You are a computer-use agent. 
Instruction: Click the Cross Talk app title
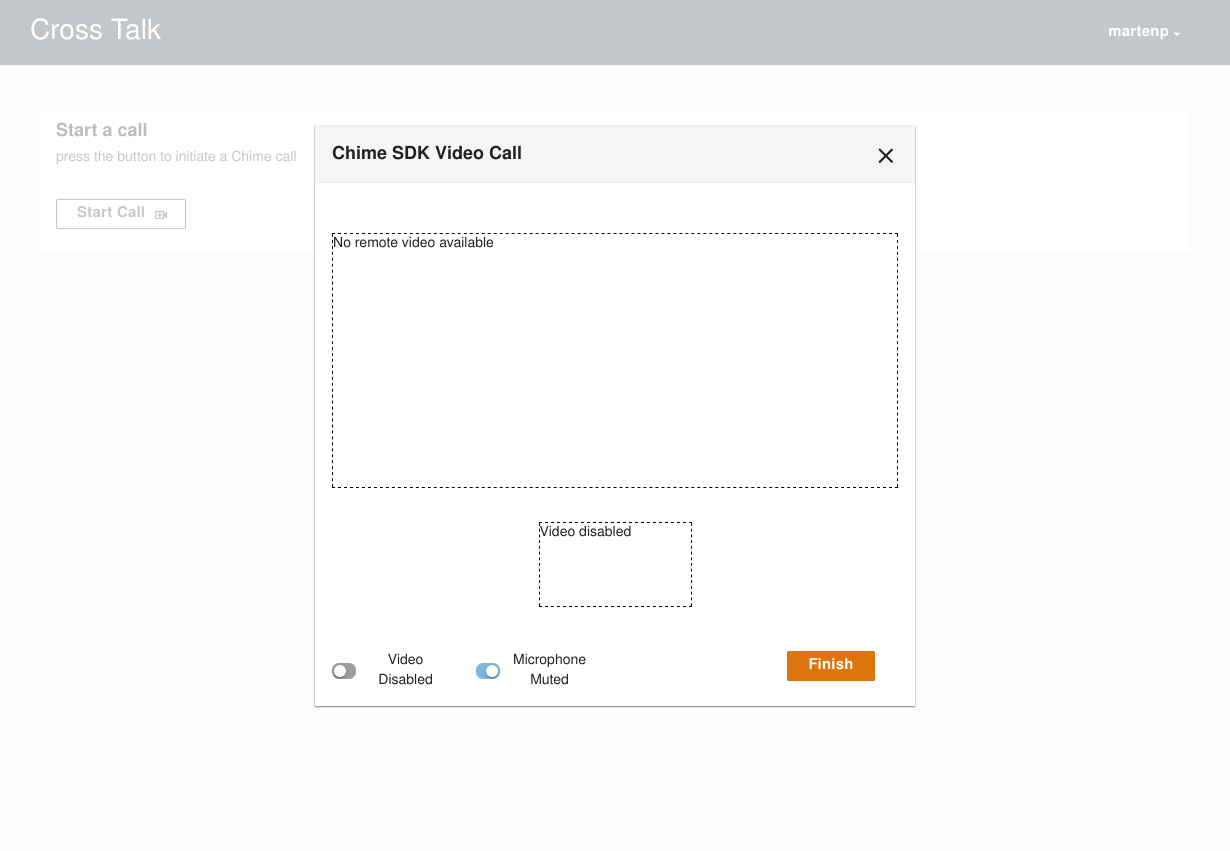pos(96,30)
